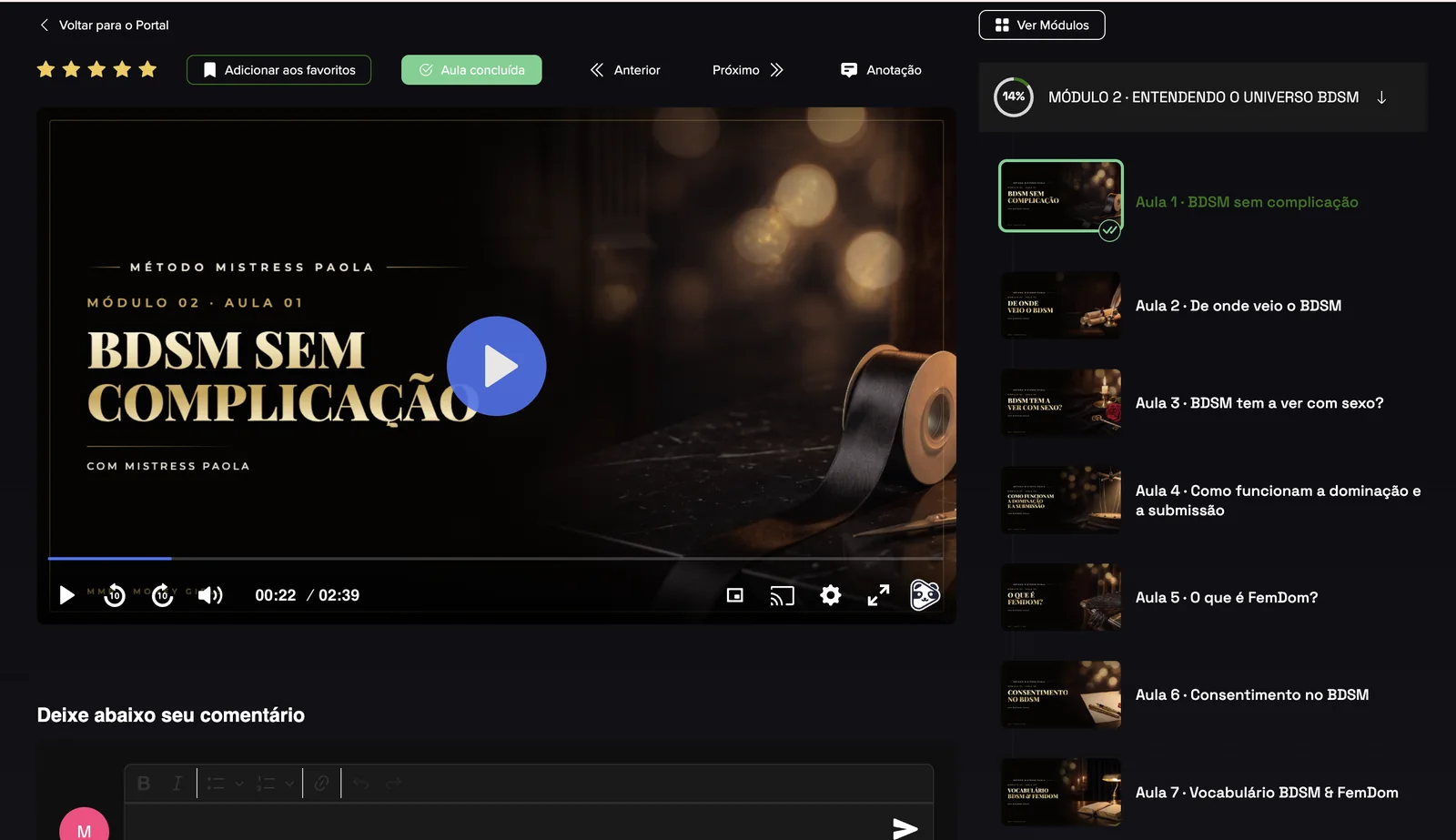Seek on the video progress bar

[x=496, y=558]
